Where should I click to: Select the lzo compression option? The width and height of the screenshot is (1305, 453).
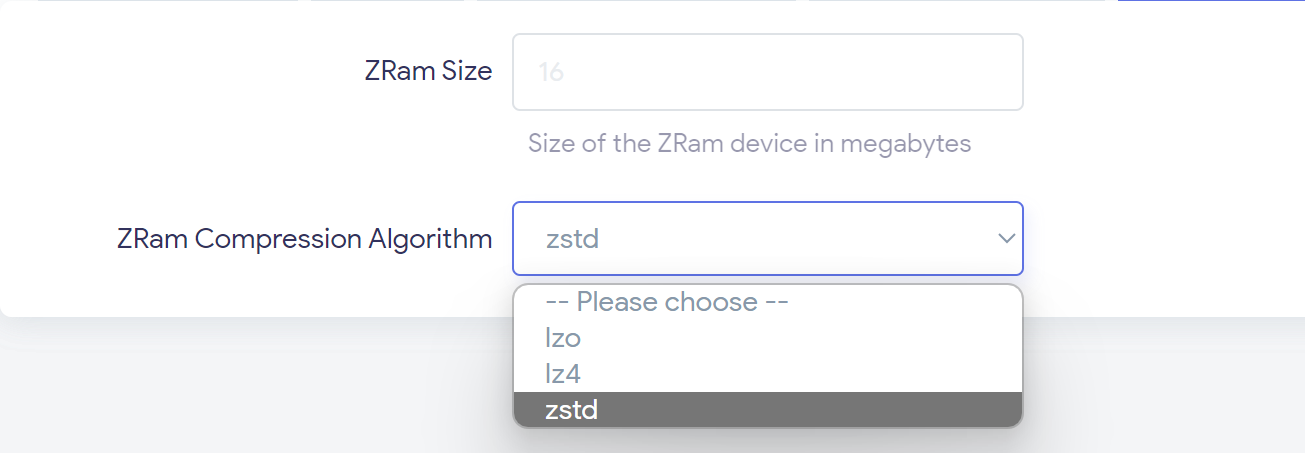tap(563, 338)
